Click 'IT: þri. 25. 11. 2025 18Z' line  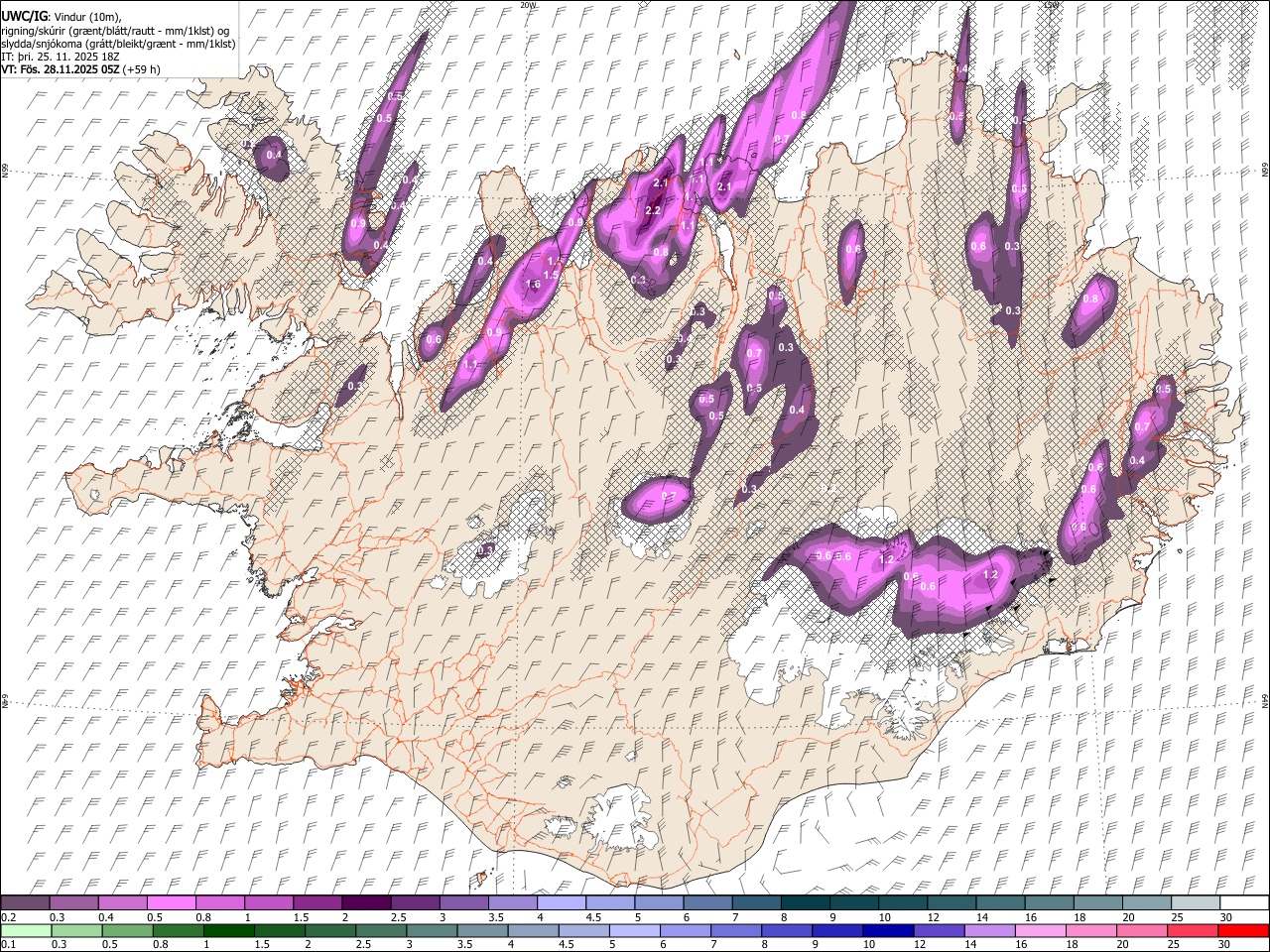(x=61, y=57)
